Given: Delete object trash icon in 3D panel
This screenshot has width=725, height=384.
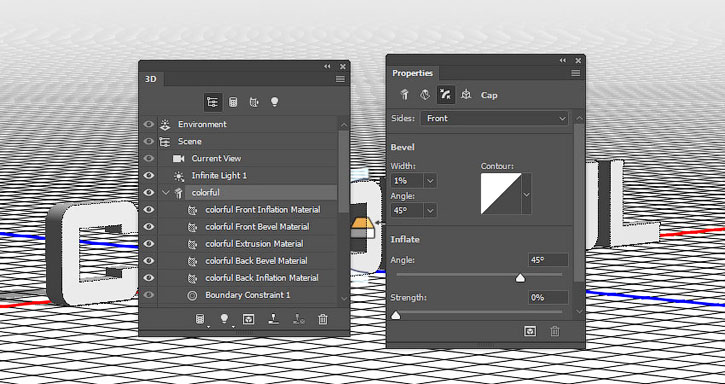Looking at the screenshot, I should click(x=323, y=319).
